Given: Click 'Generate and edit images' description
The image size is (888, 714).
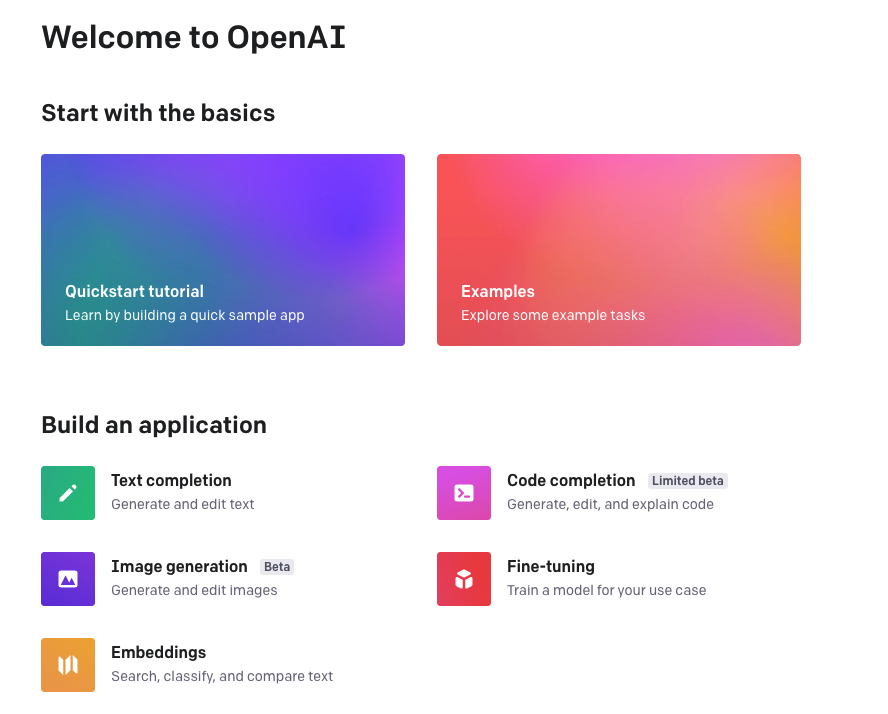Looking at the screenshot, I should (x=194, y=590).
